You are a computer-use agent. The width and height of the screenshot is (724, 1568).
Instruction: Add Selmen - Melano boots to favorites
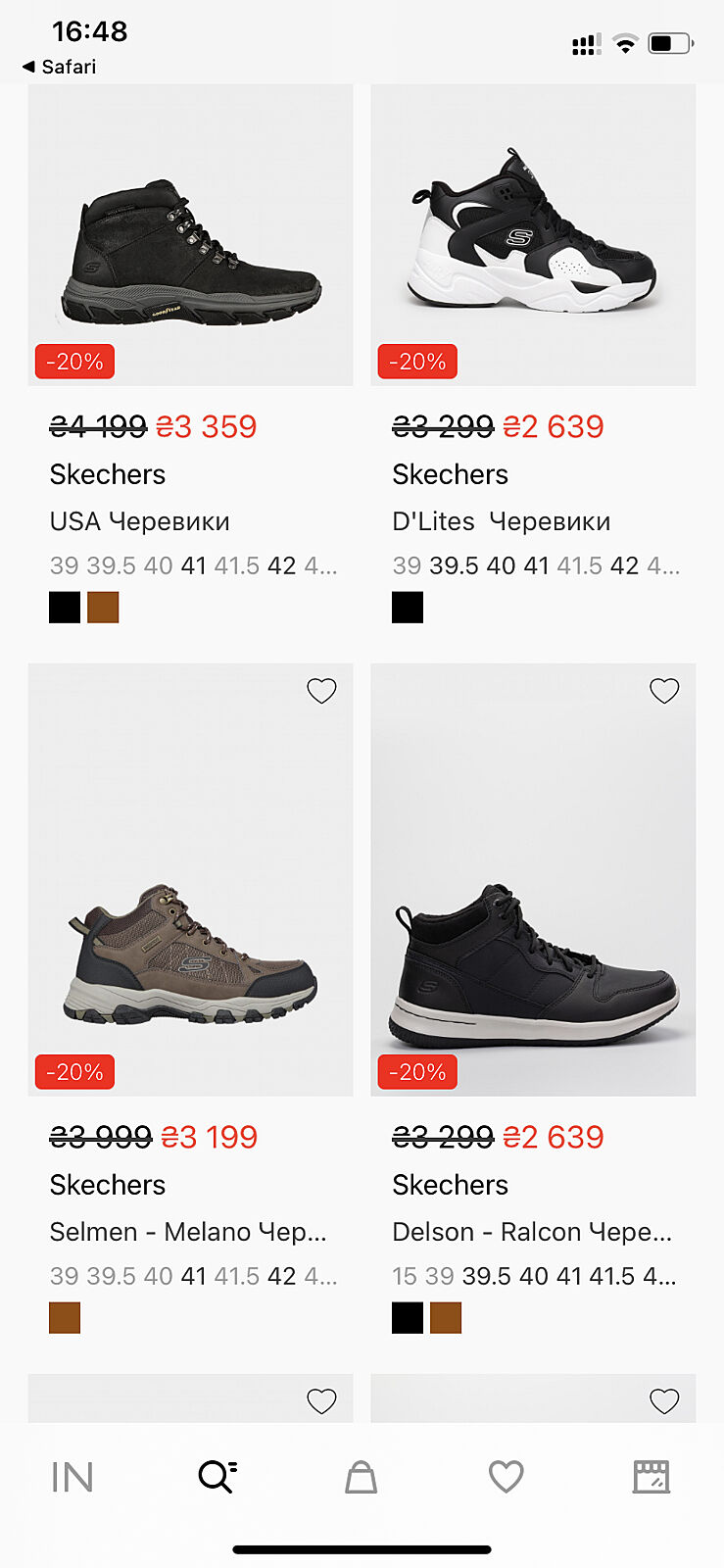[321, 691]
